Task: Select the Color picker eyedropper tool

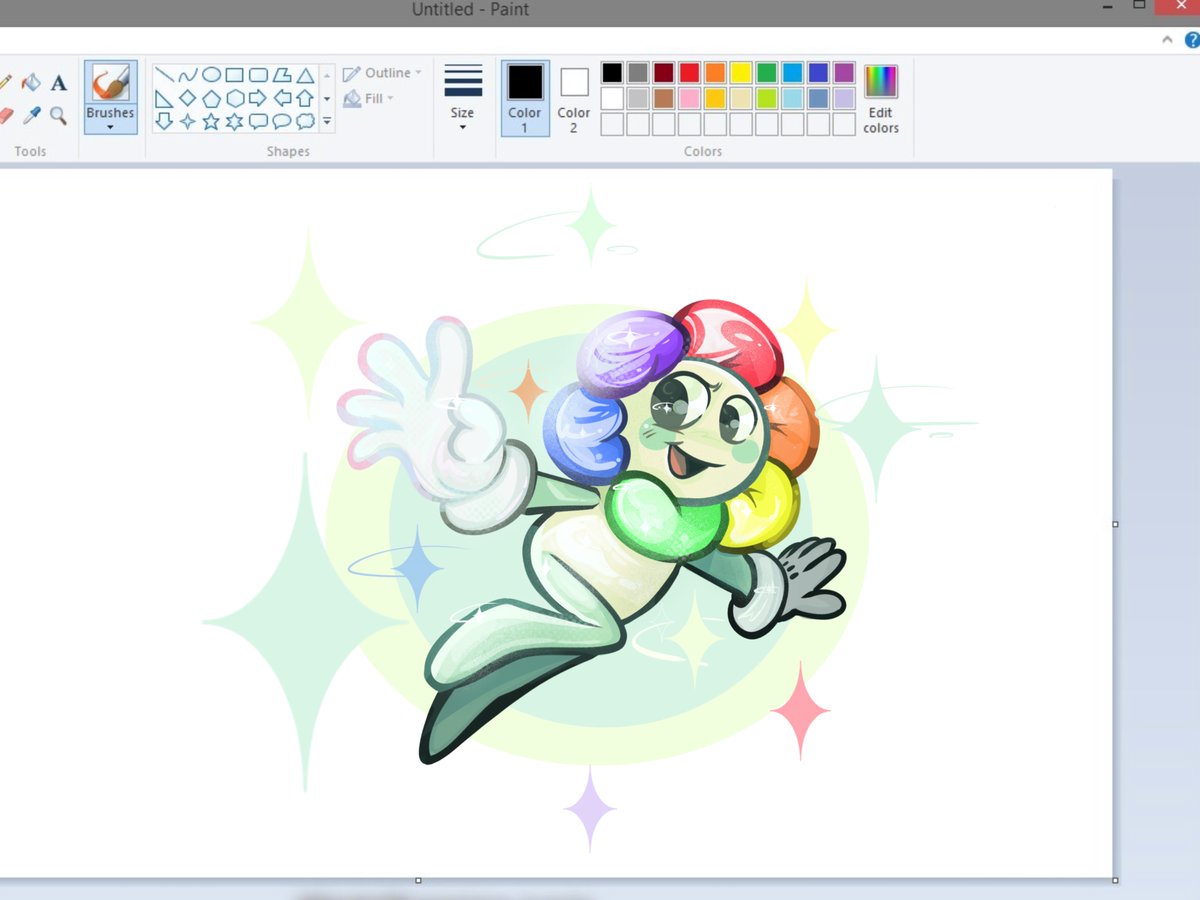Action: (32, 115)
